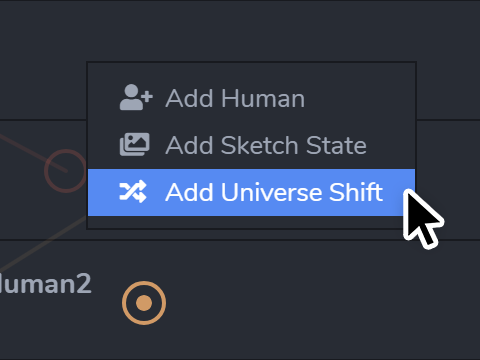This screenshot has height=360, width=480.
Task: Click the faded tan connector line below the red node
Action: 40,245
